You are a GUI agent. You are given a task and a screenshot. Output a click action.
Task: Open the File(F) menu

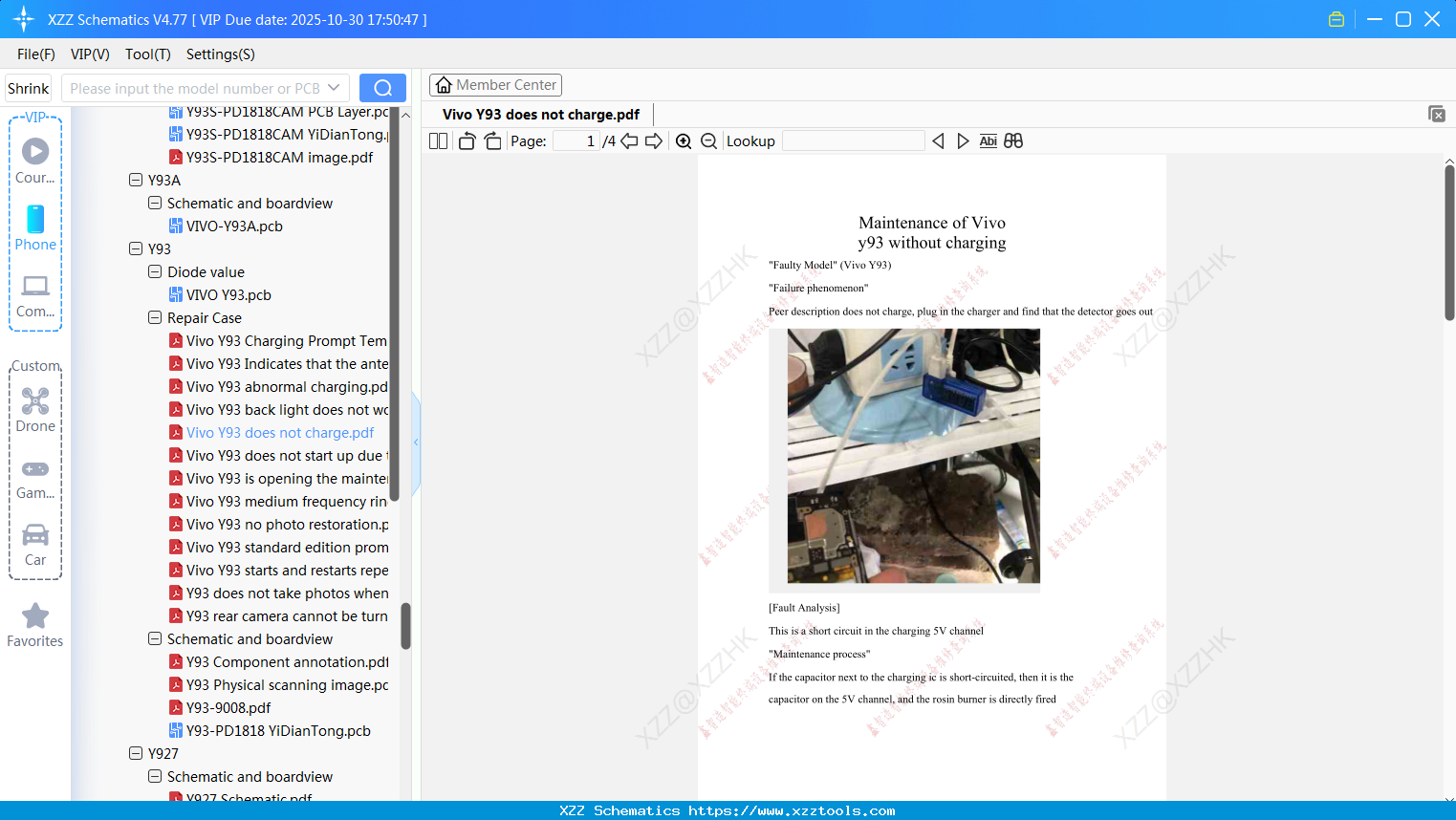tap(36, 54)
